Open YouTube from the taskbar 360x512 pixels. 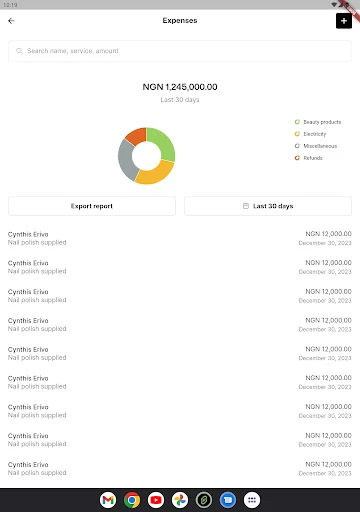156,500
